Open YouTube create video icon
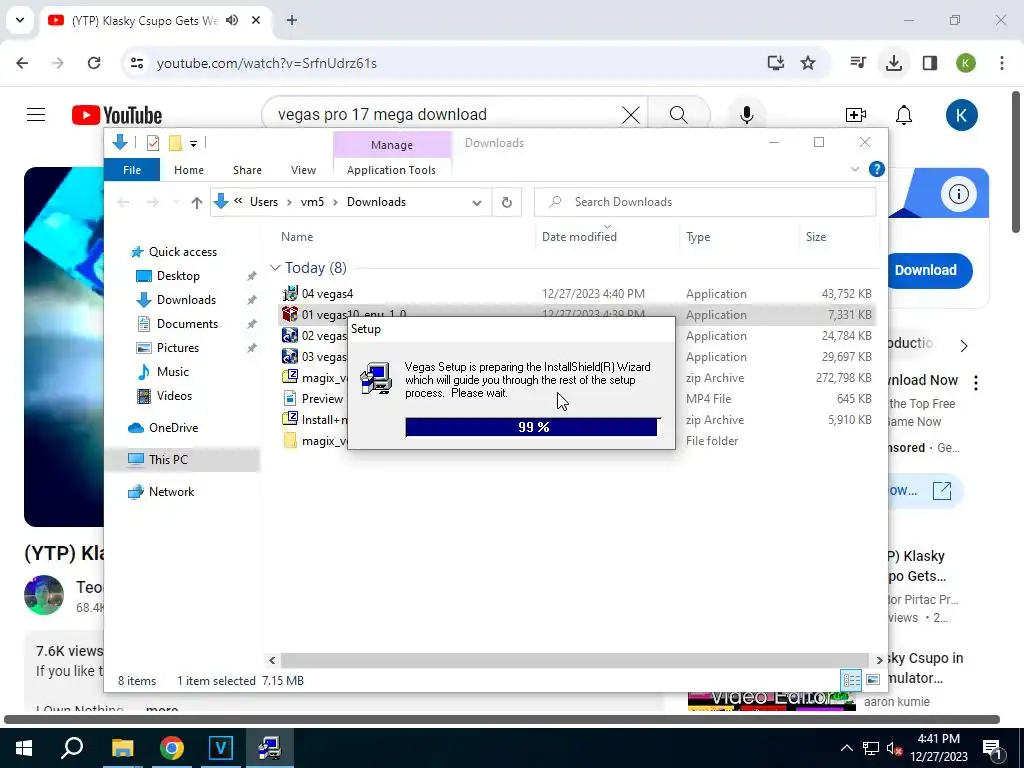The height and width of the screenshot is (768, 1024). [856, 115]
